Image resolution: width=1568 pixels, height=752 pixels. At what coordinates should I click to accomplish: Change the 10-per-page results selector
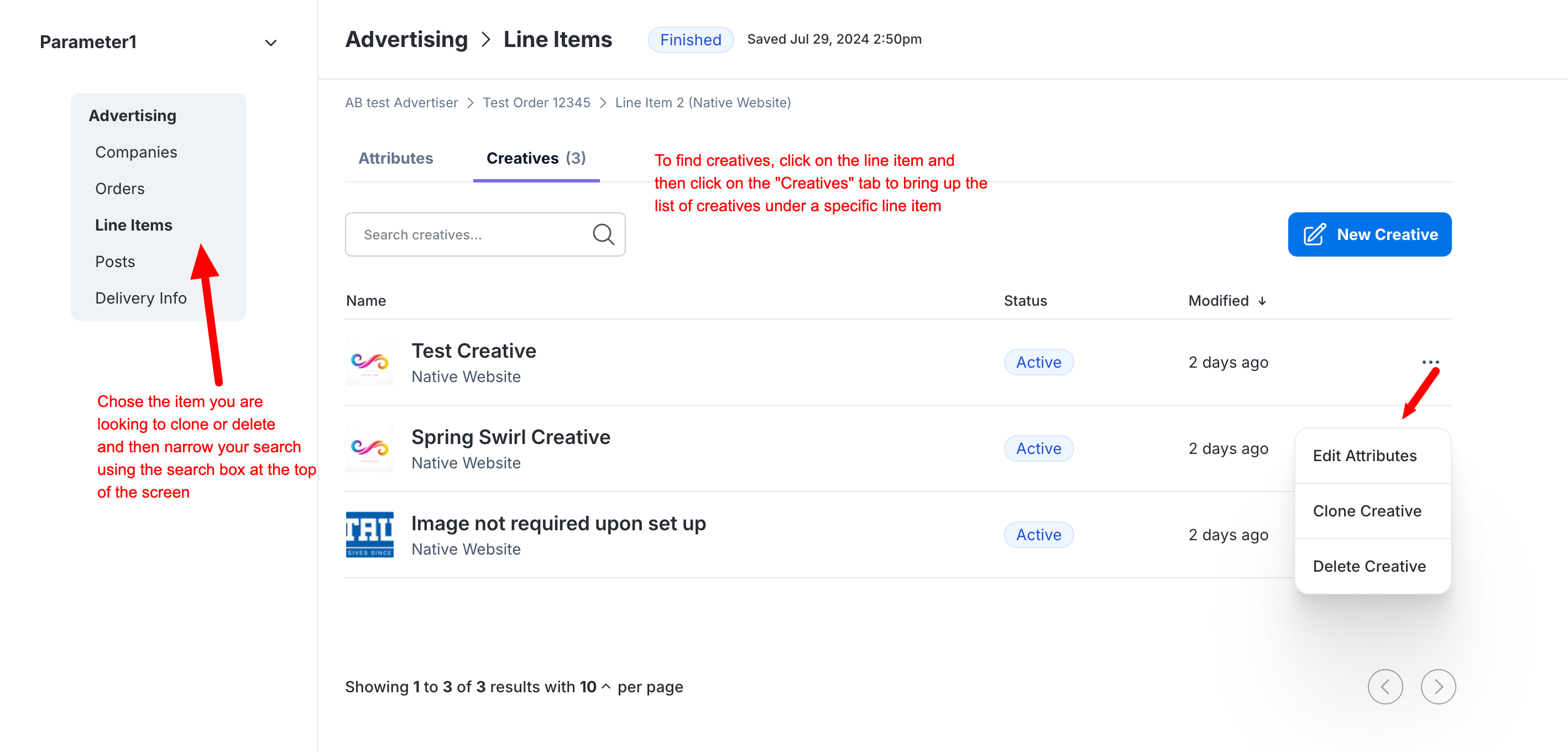(x=595, y=687)
